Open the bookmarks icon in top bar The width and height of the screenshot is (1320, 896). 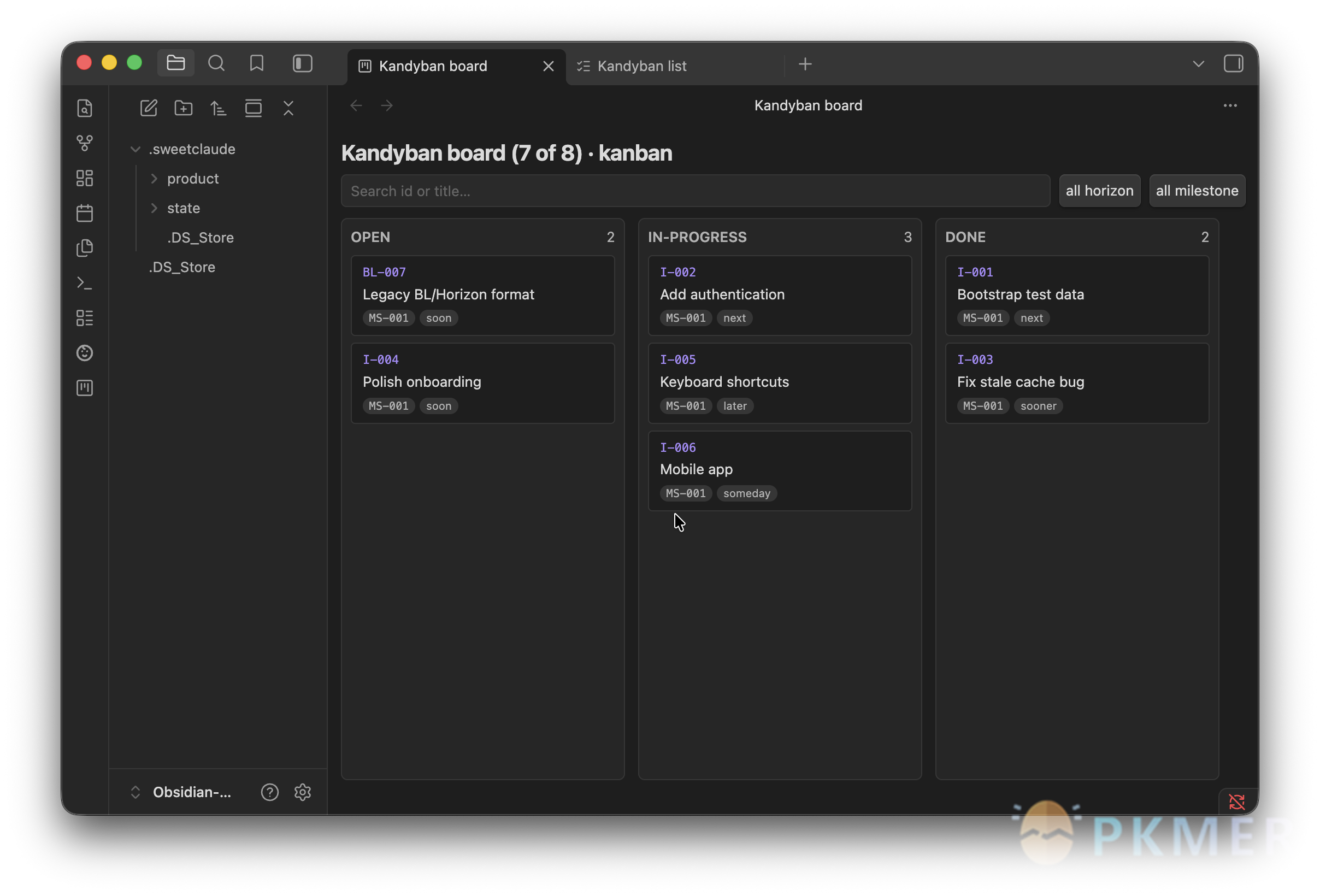pyautogui.click(x=257, y=63)
